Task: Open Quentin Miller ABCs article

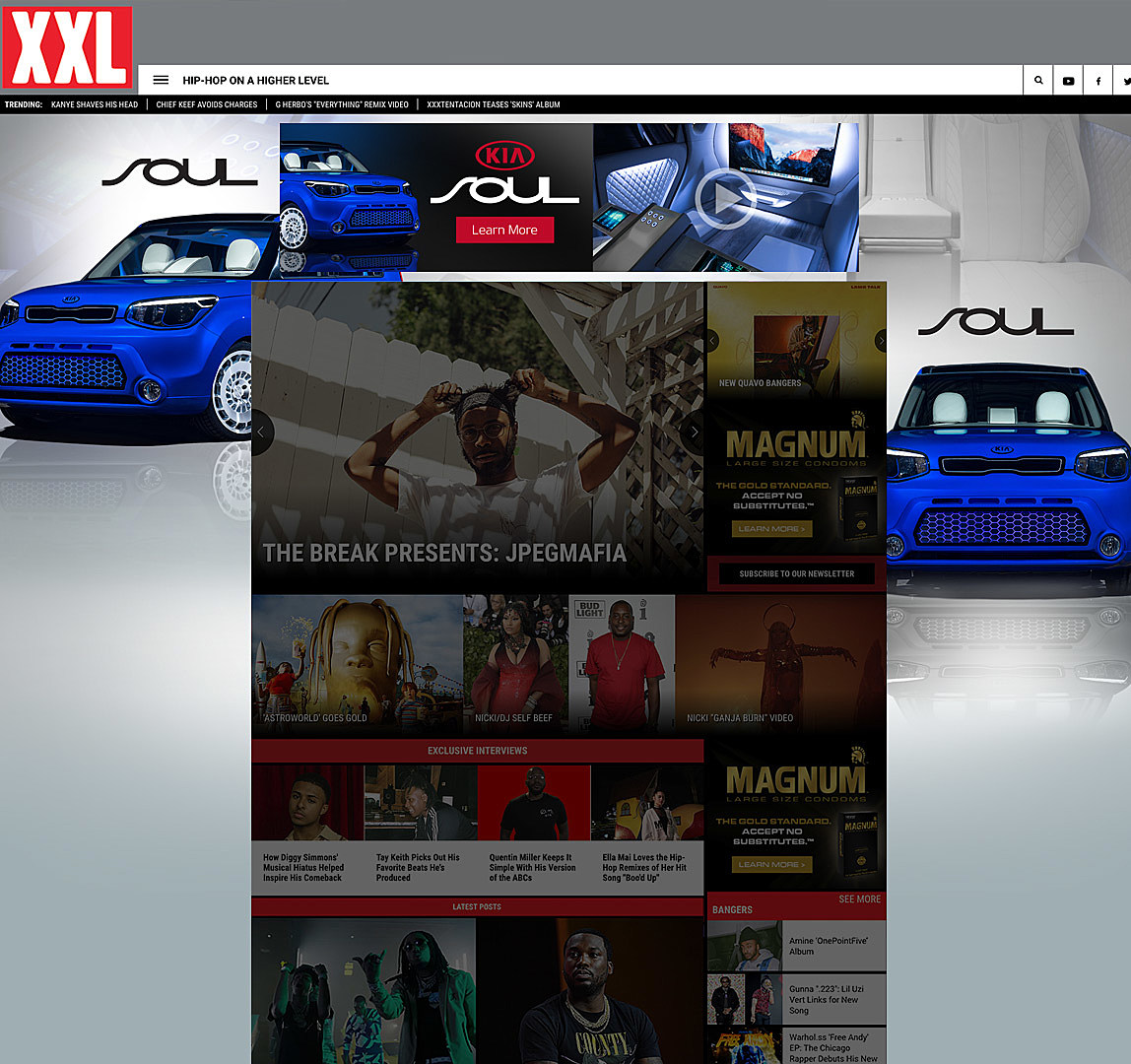Action: (x=532, y=867)
